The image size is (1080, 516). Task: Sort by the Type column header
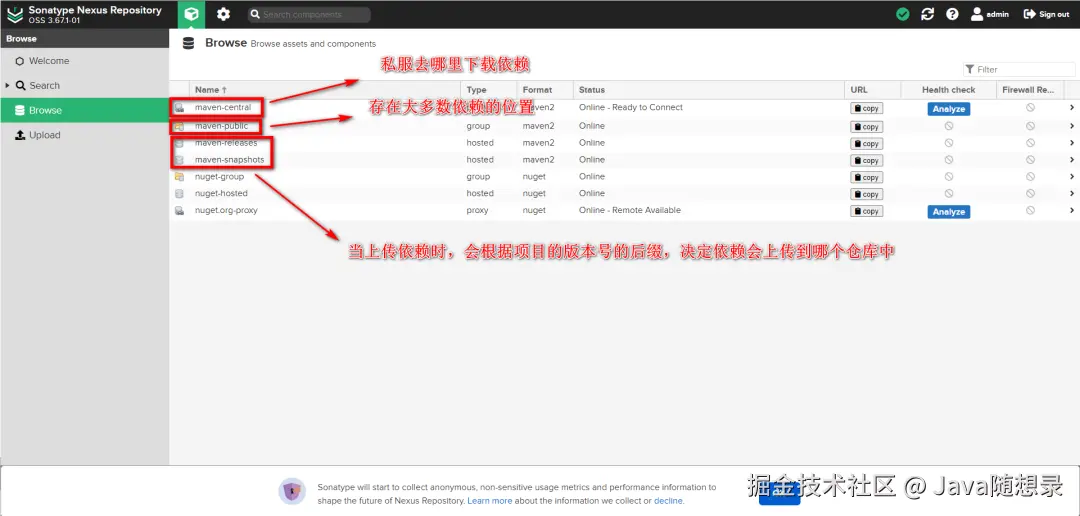click(489, 90)
